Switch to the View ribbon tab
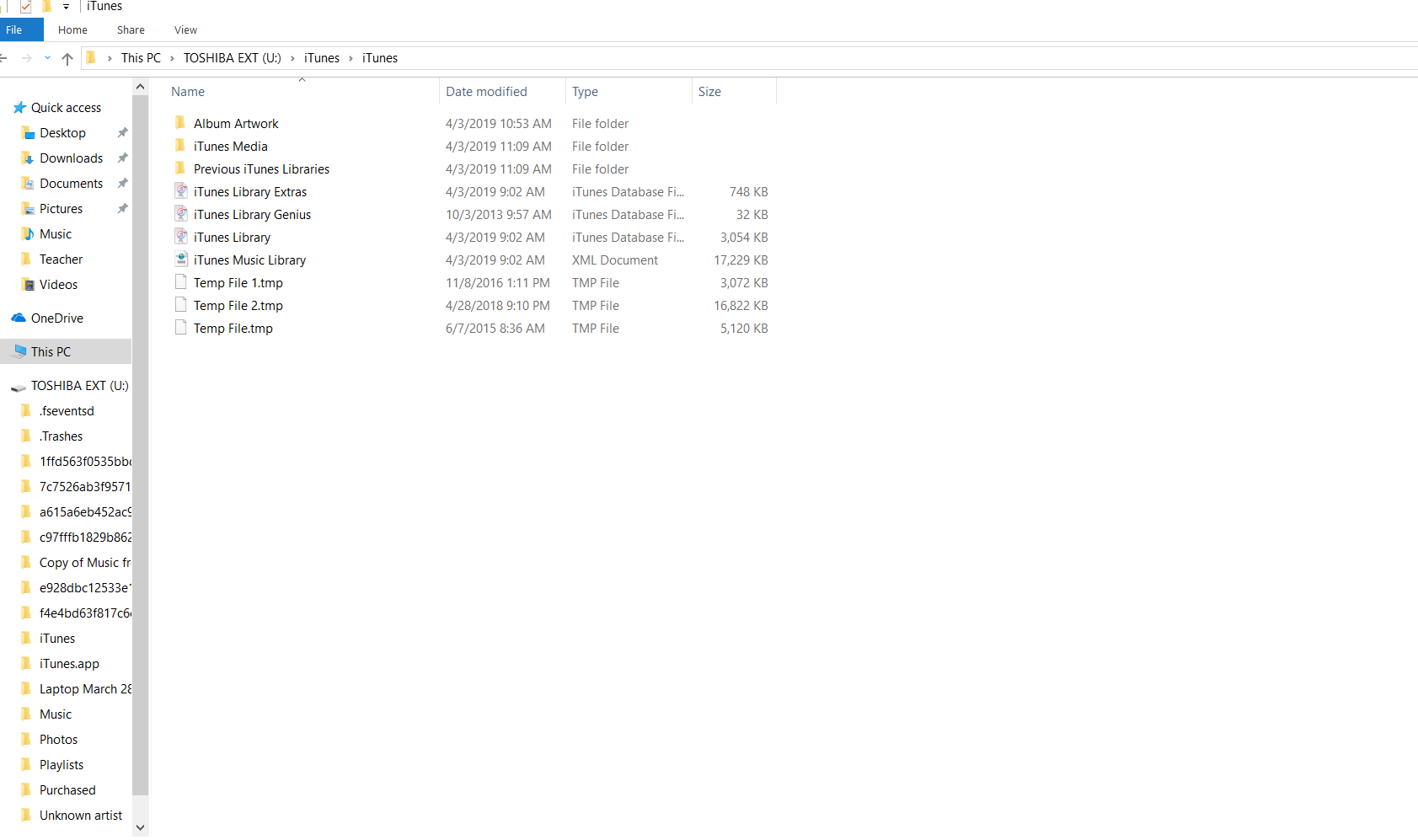 click(185, 30)
